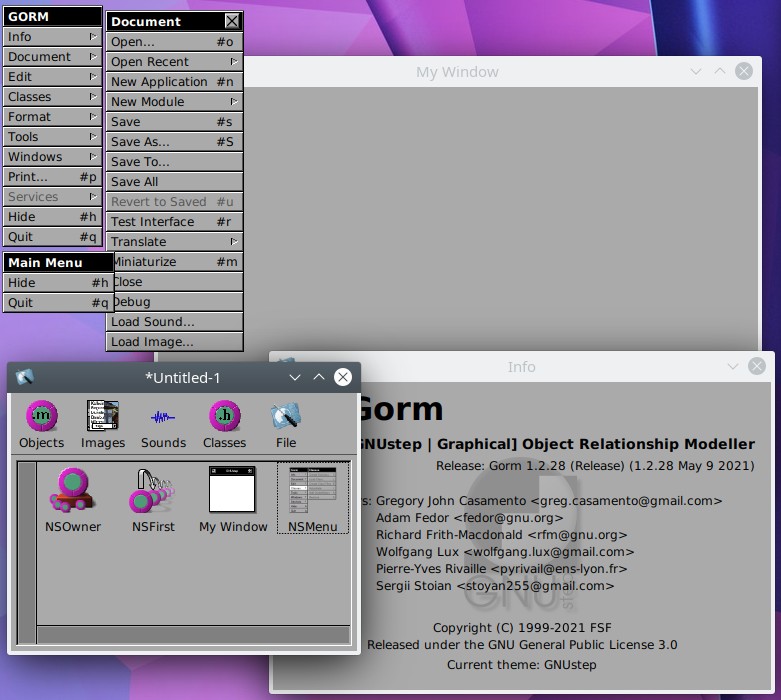Viewport: 781px width, 700px height.
Task: Minimize the My Window window
Action: [696, 71]
